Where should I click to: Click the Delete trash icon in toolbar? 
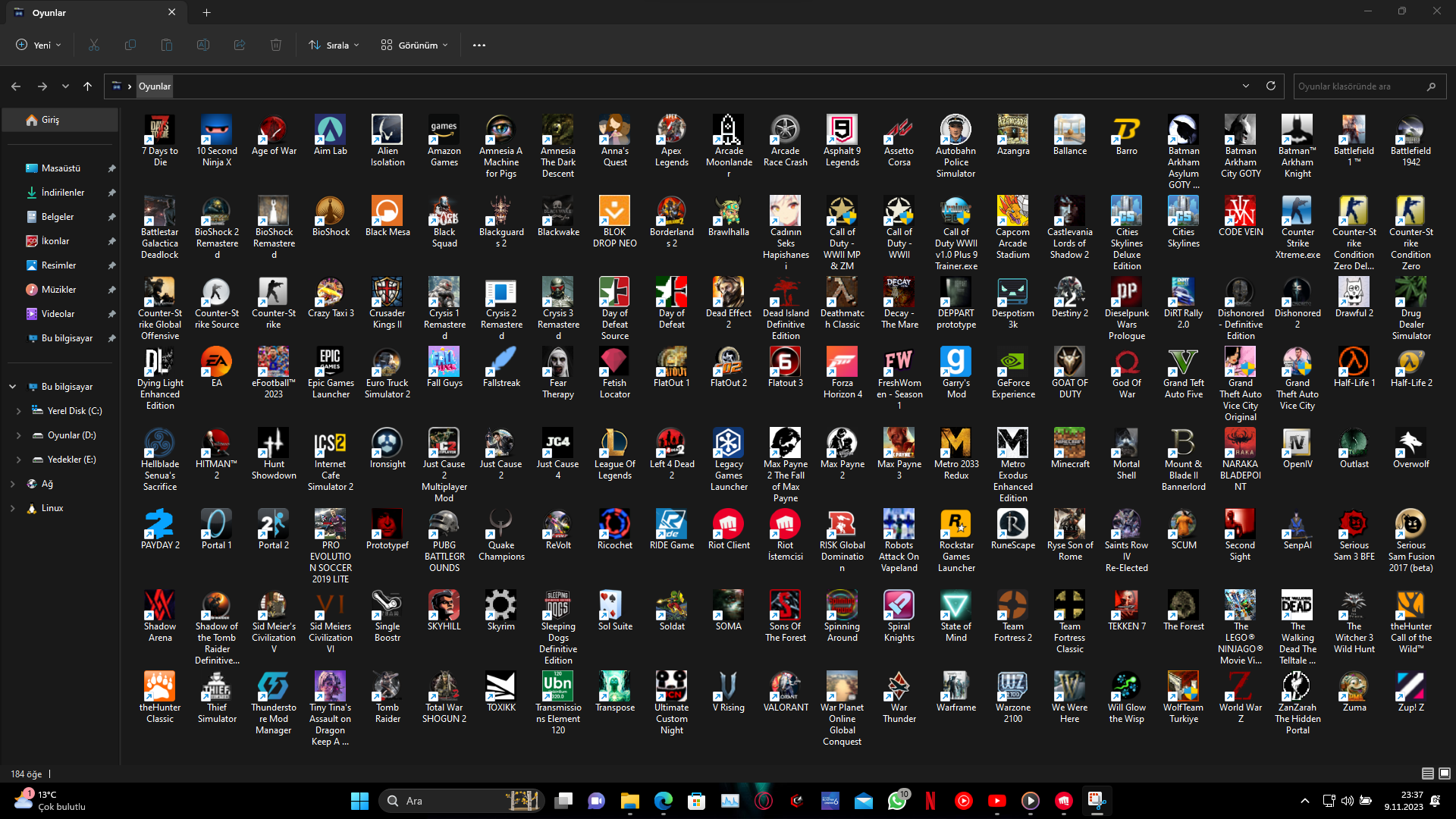pyautogui.click(x=276, y=45)
